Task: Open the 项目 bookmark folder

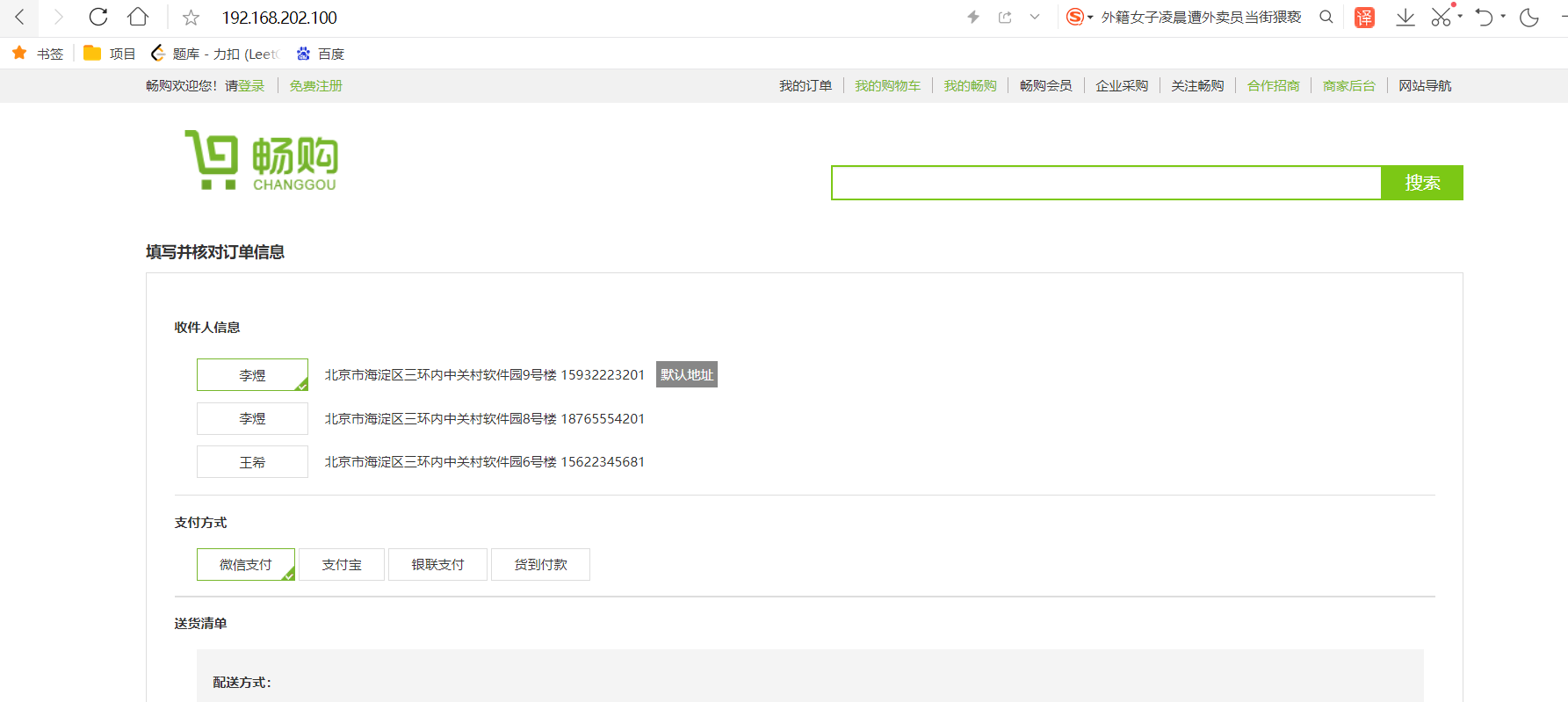Action: [110, 54]
